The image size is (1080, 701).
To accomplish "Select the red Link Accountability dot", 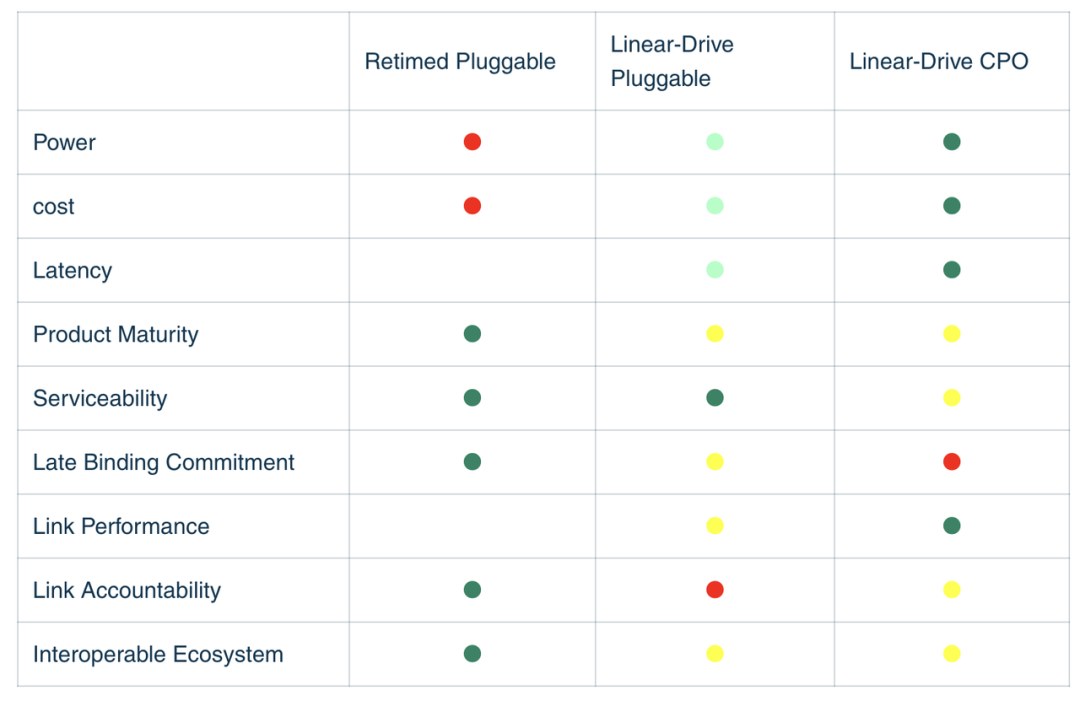I will click(714, 590).
